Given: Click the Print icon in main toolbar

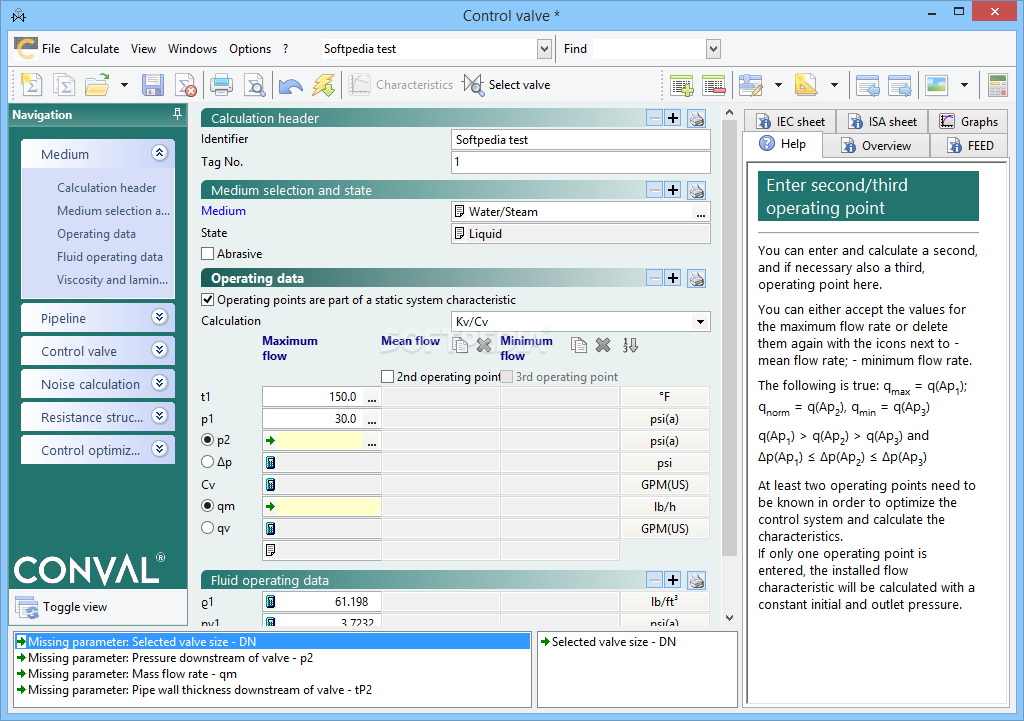Looking at the screenshot, I should coord(221,85).
